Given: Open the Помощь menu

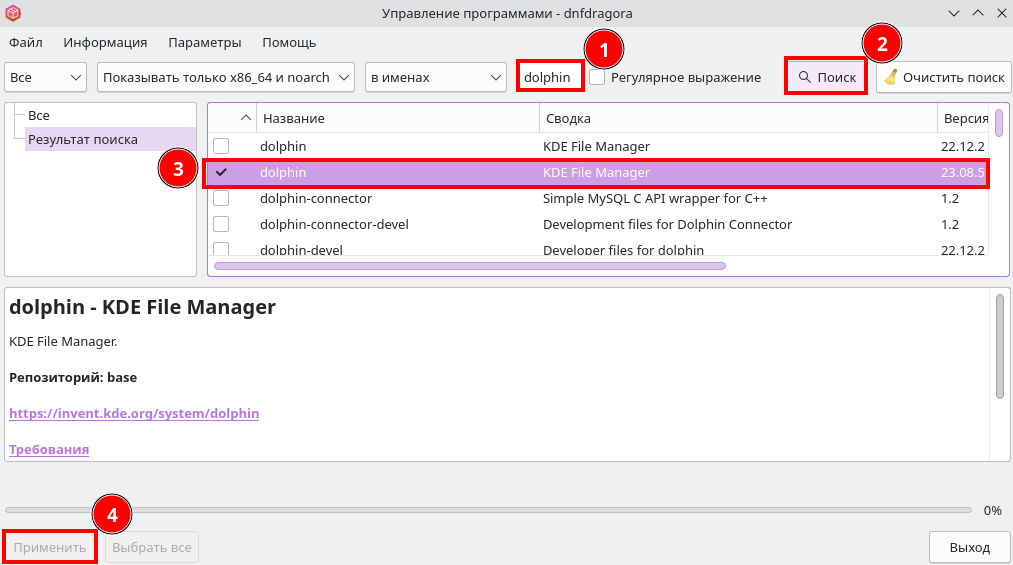Looking at the screenshot, I should [289, 42].
